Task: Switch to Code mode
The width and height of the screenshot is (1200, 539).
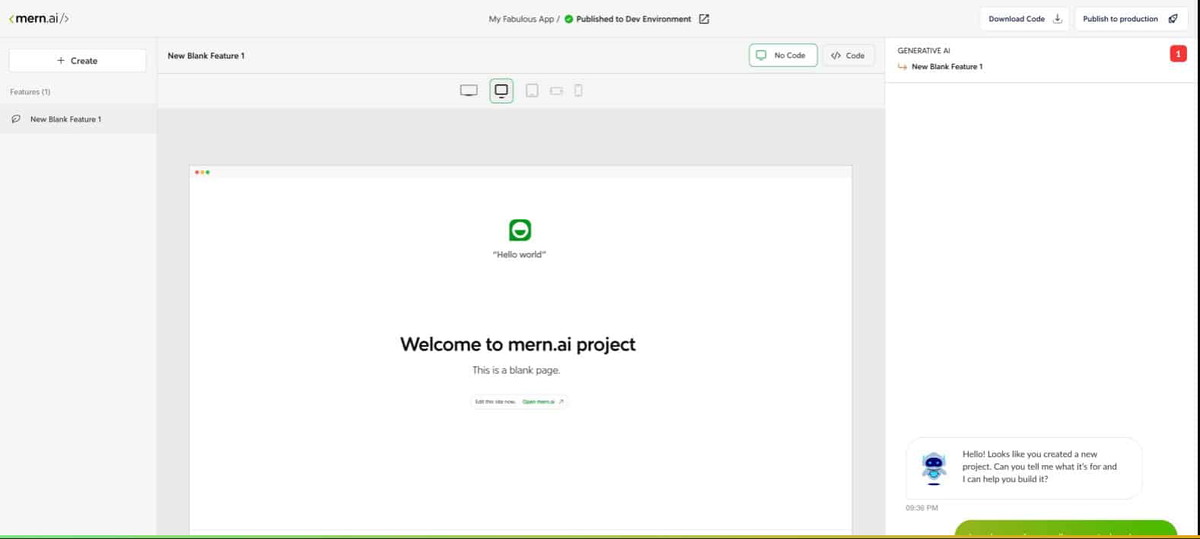Action: tap(848, 55)
